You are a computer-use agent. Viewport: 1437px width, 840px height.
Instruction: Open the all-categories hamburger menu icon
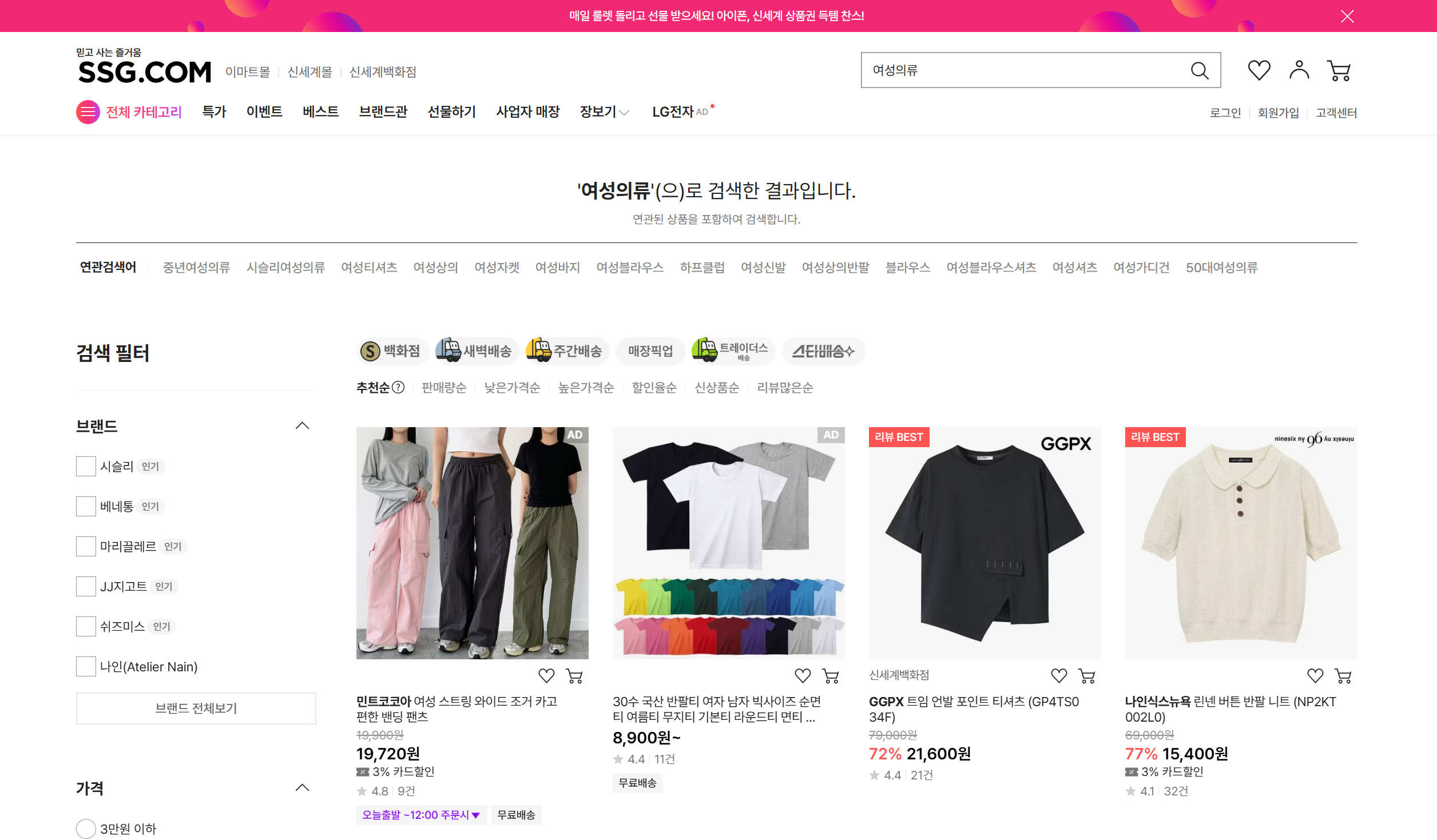pyautogui.click(x=88, y=112)
